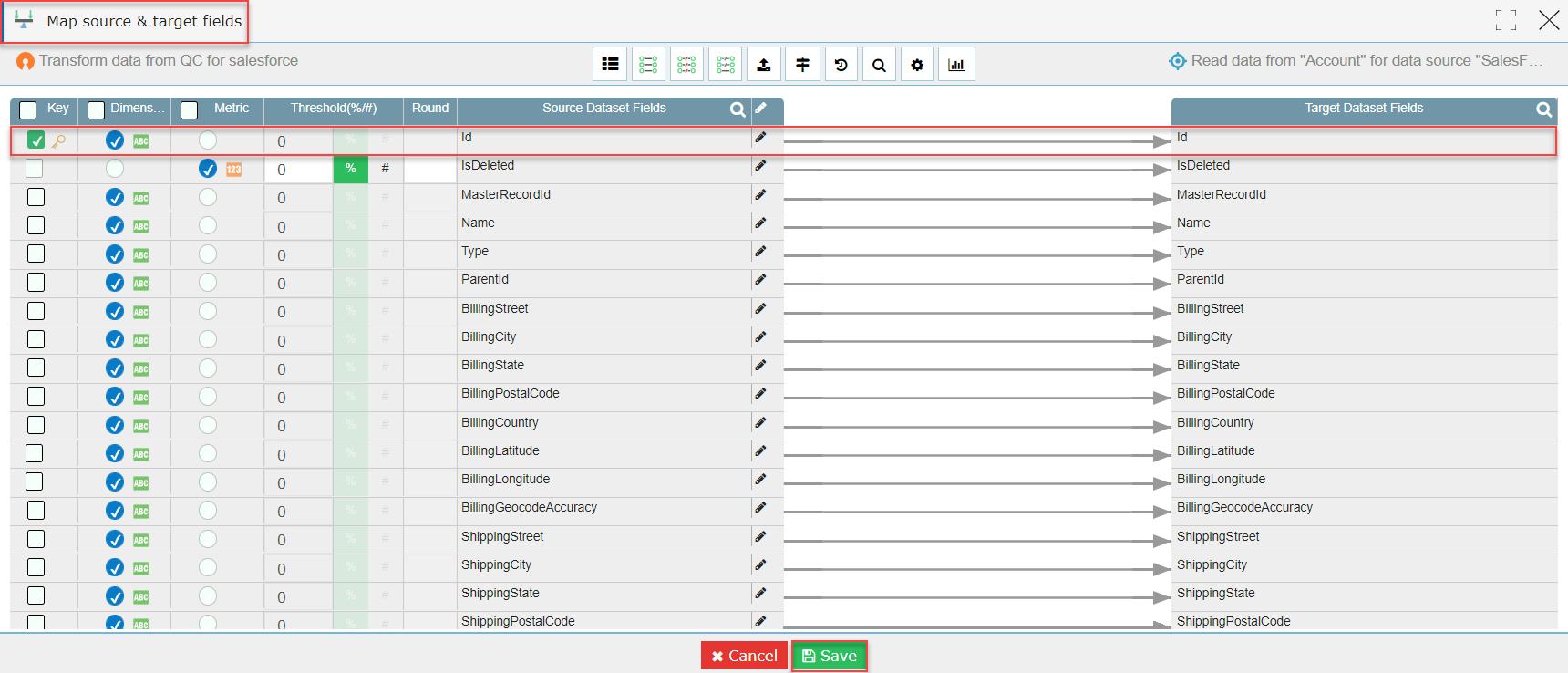
Task: Edit the BillingCity field pencil icon
Action: pos(760,336)
